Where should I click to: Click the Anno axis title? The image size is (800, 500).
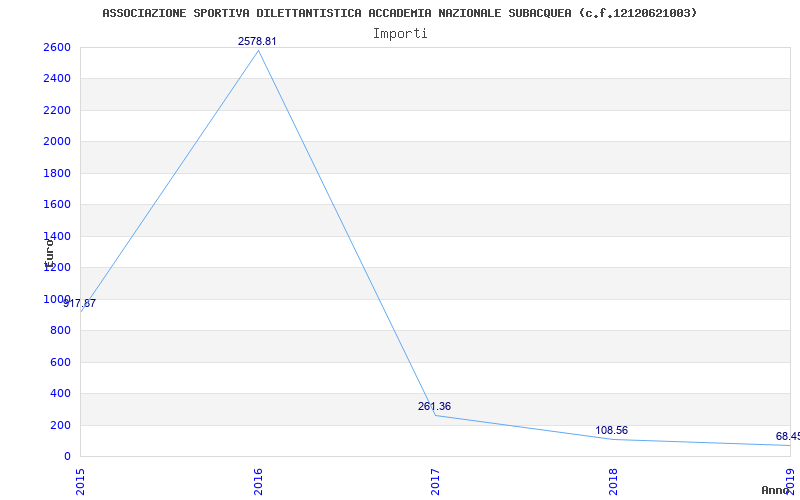point(775,490)
